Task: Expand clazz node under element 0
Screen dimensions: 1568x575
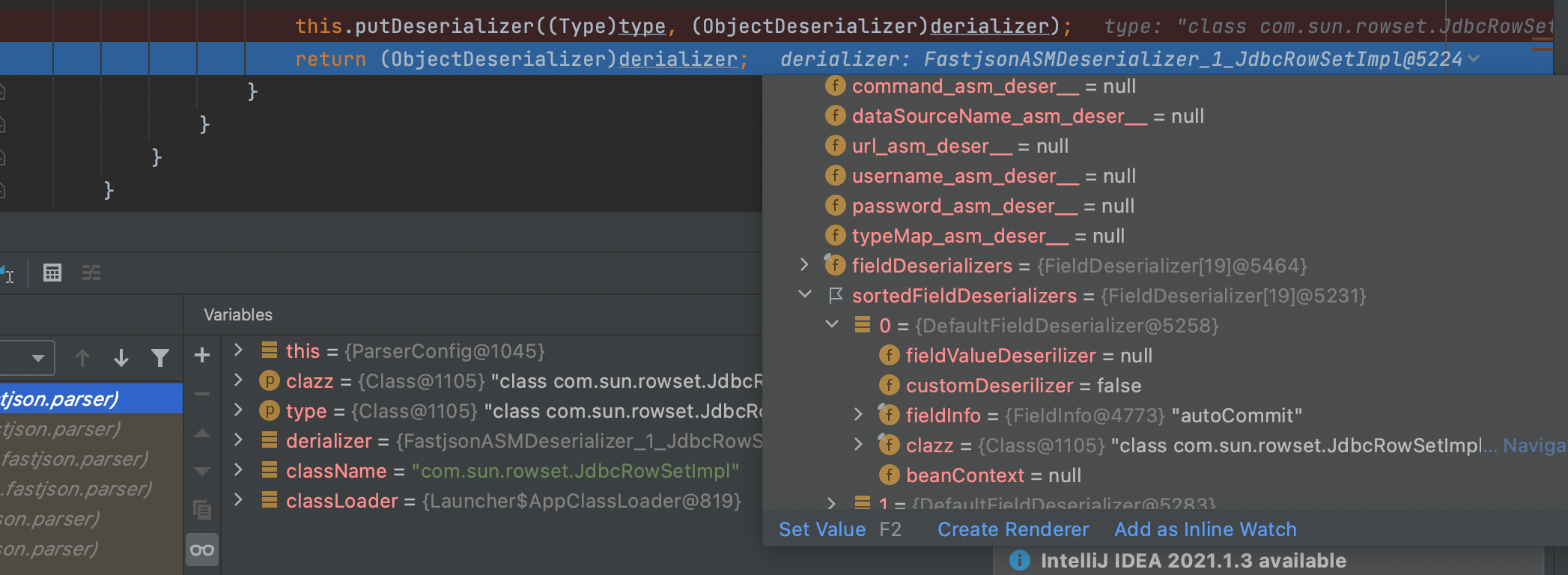Action: 859,444
